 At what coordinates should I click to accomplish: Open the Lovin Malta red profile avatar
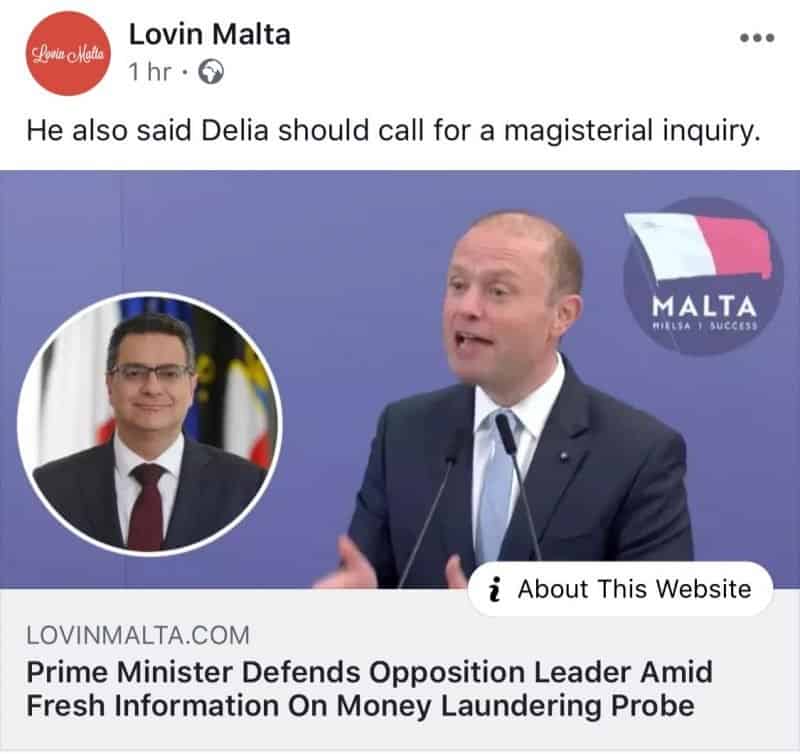click(68, 54)
